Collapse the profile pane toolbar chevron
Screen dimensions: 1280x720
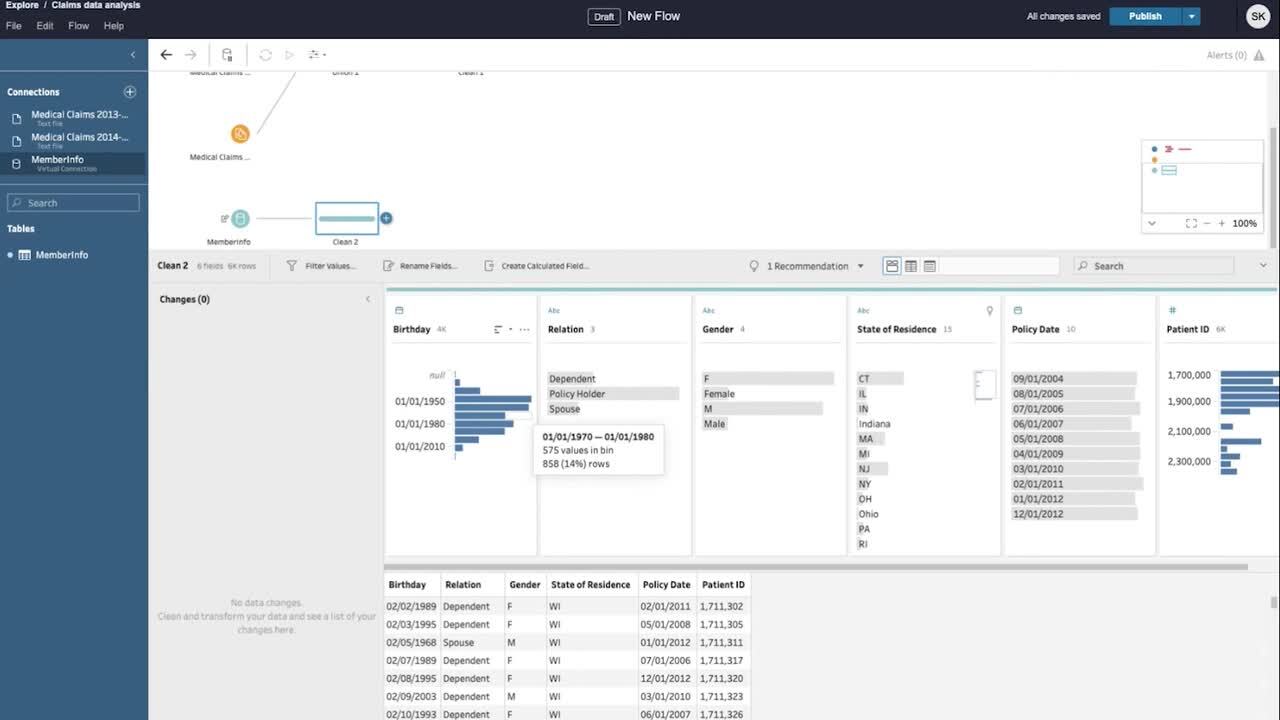tap(1263, 265)
